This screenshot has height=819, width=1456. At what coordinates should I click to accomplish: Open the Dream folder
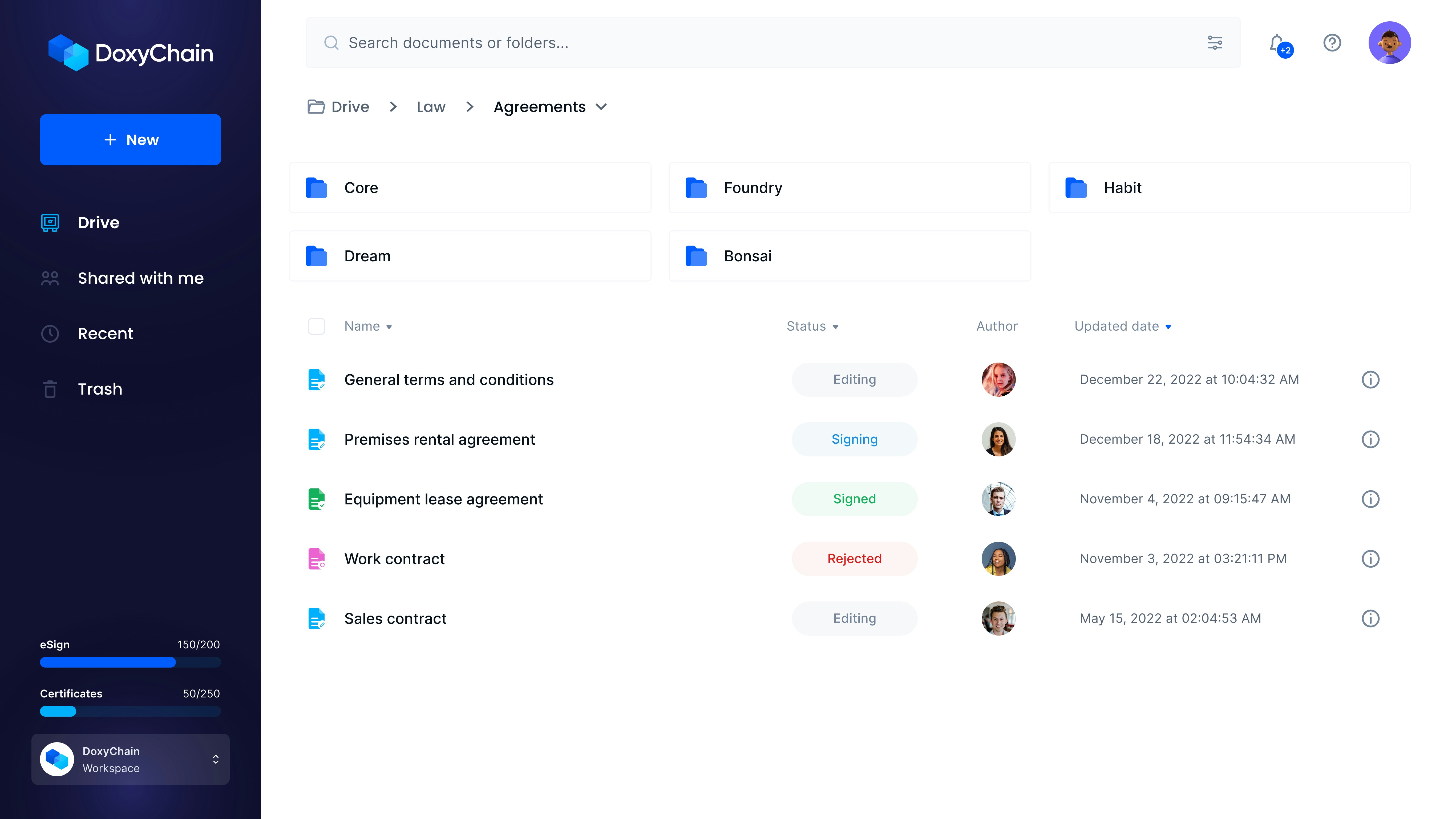470,256
